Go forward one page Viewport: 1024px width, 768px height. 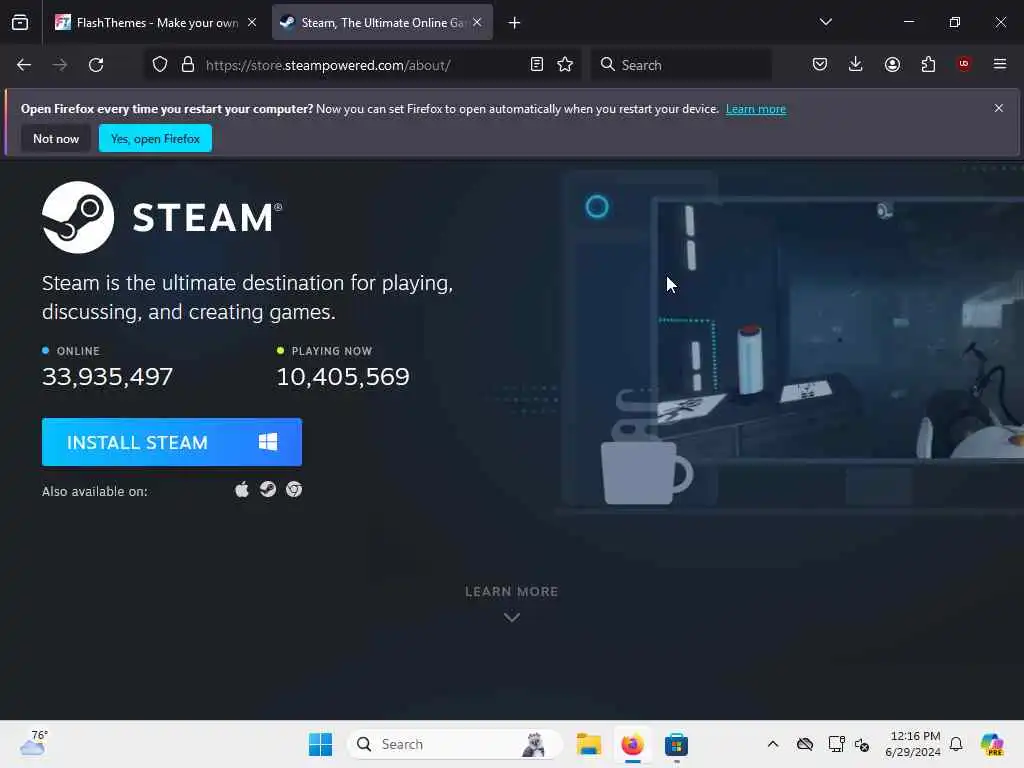coord(60,65)
